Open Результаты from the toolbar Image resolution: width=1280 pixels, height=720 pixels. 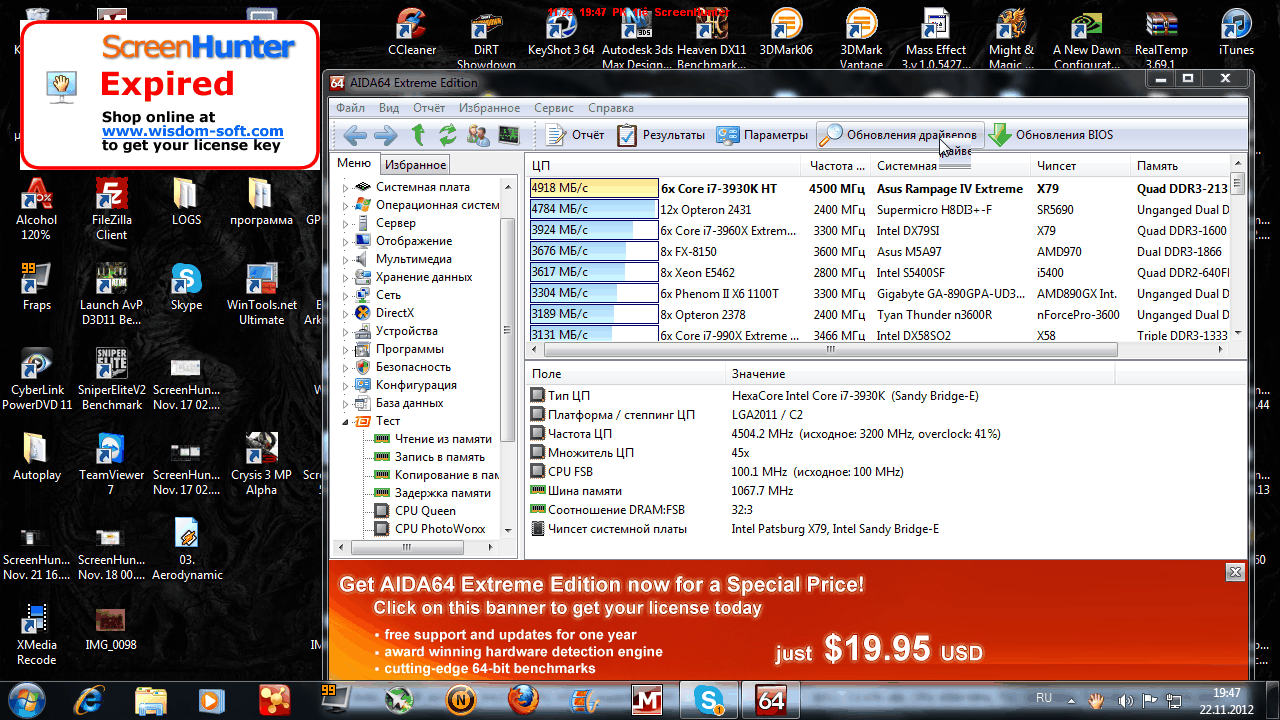661,135
